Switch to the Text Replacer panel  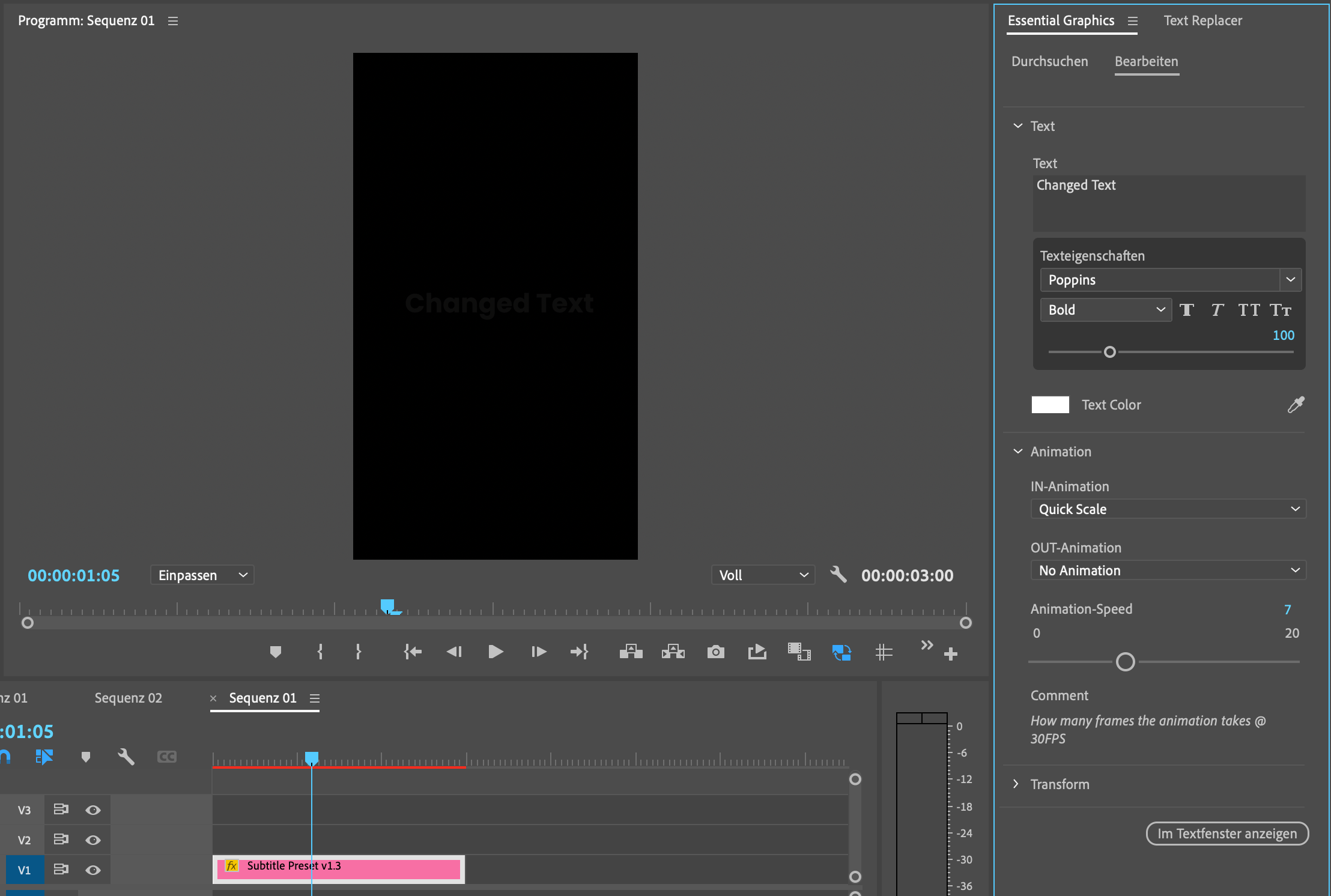(x=1203, y=20)
